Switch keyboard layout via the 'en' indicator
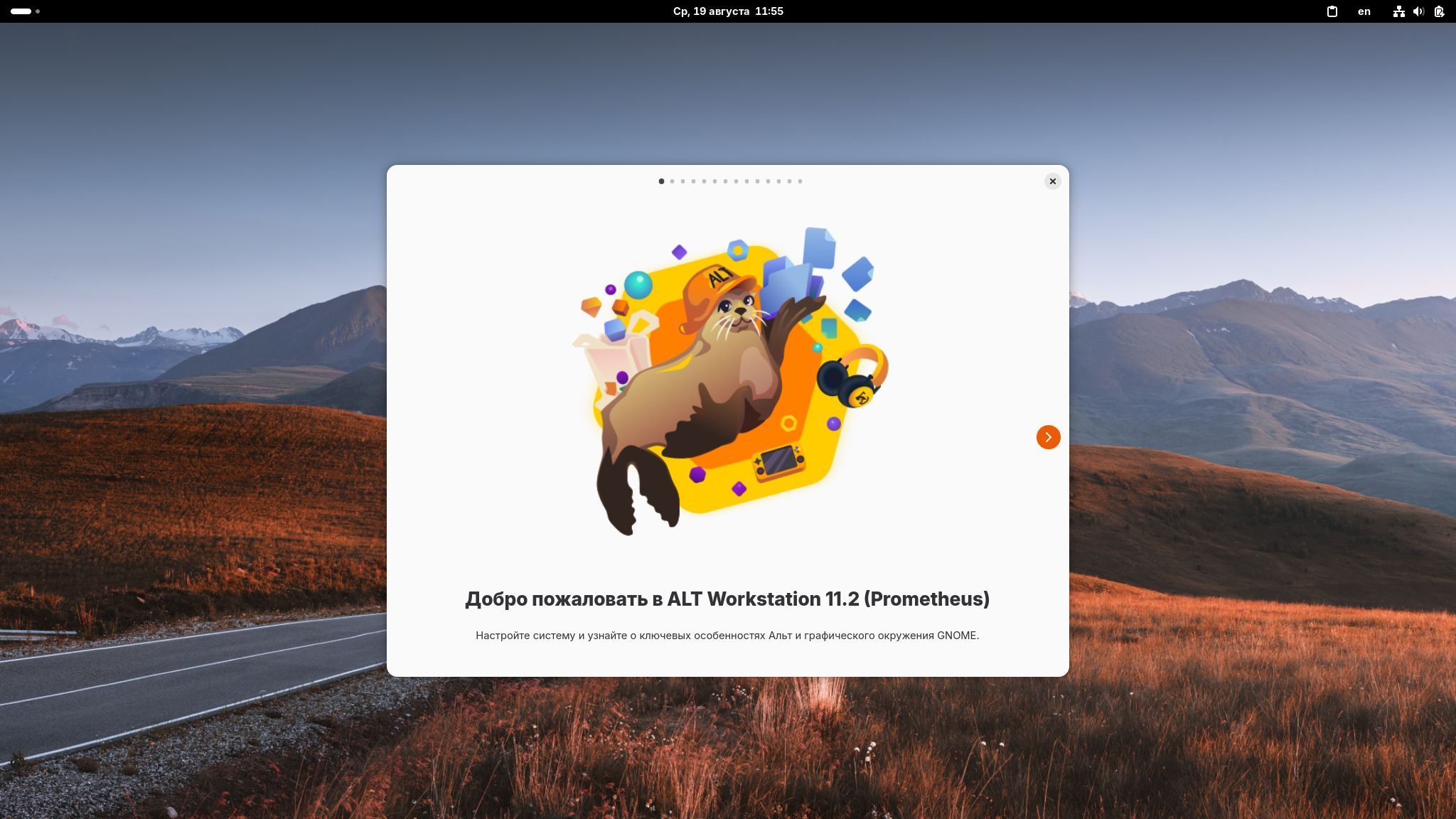Screen dimensions: 1456x819 tap(1364, 11)
